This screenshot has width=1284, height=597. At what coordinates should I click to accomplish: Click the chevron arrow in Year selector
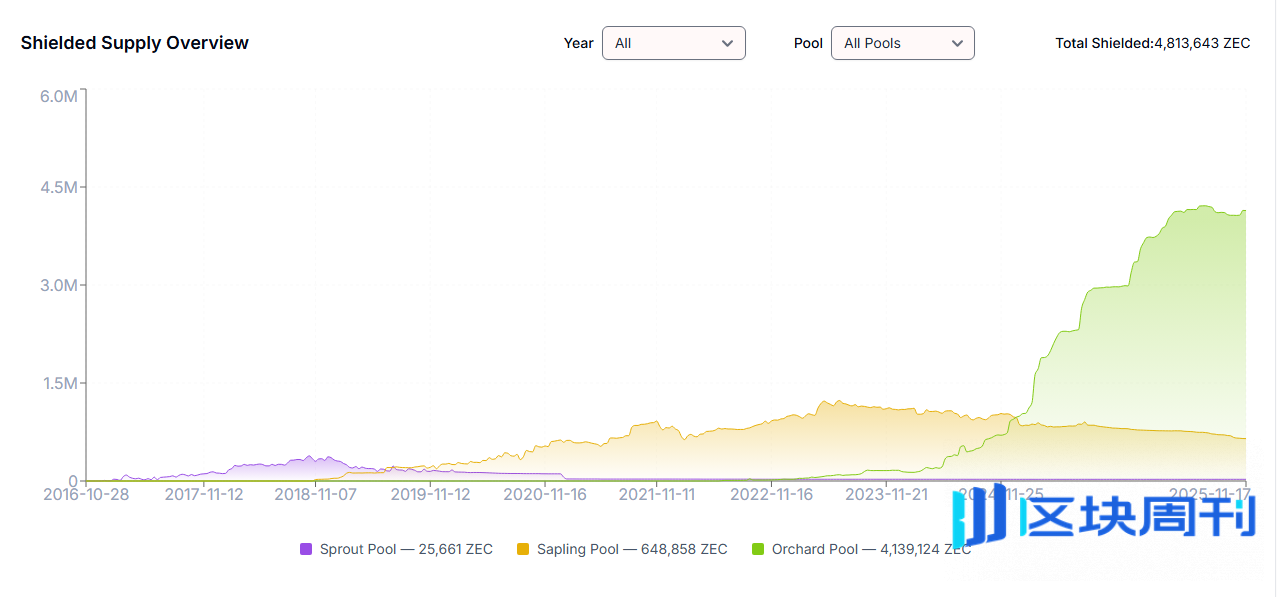(x=727, y=44)
